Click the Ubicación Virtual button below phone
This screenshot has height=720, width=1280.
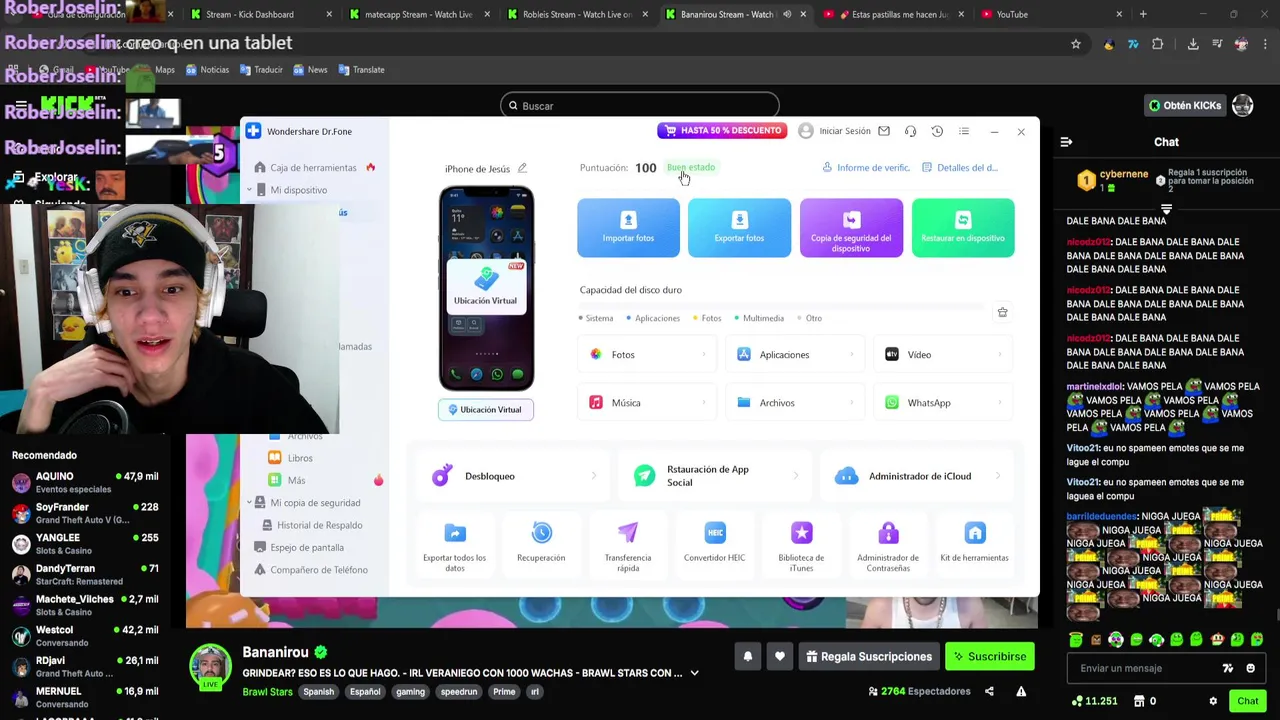coord(485,410)
